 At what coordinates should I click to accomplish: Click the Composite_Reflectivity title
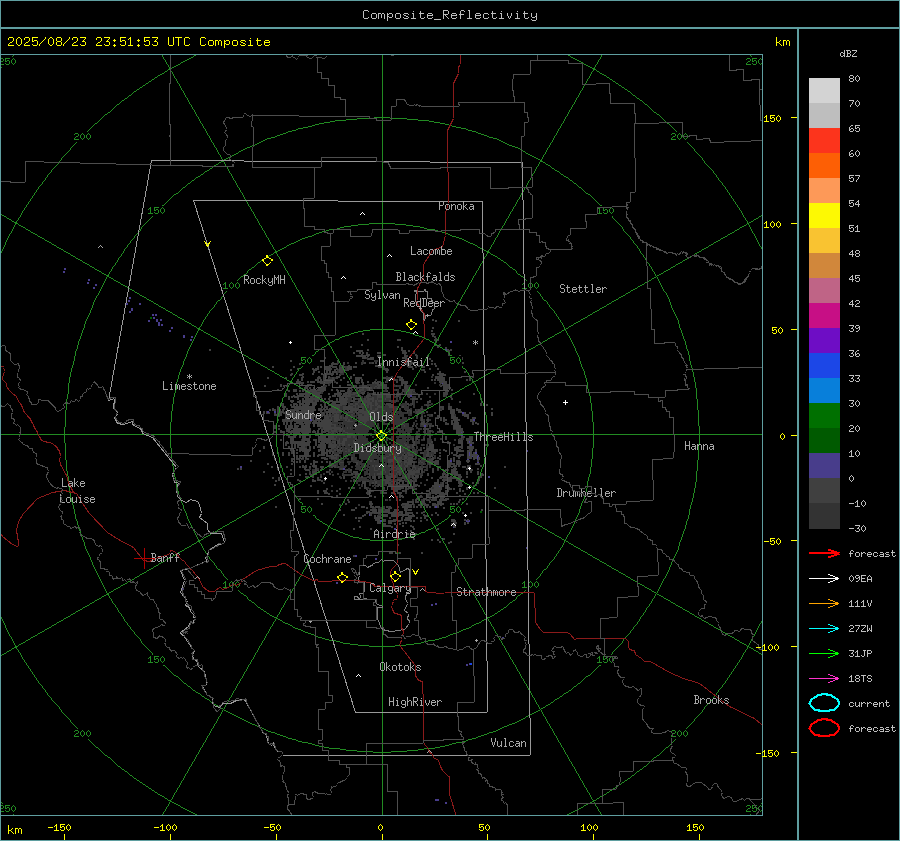(450, 15)
